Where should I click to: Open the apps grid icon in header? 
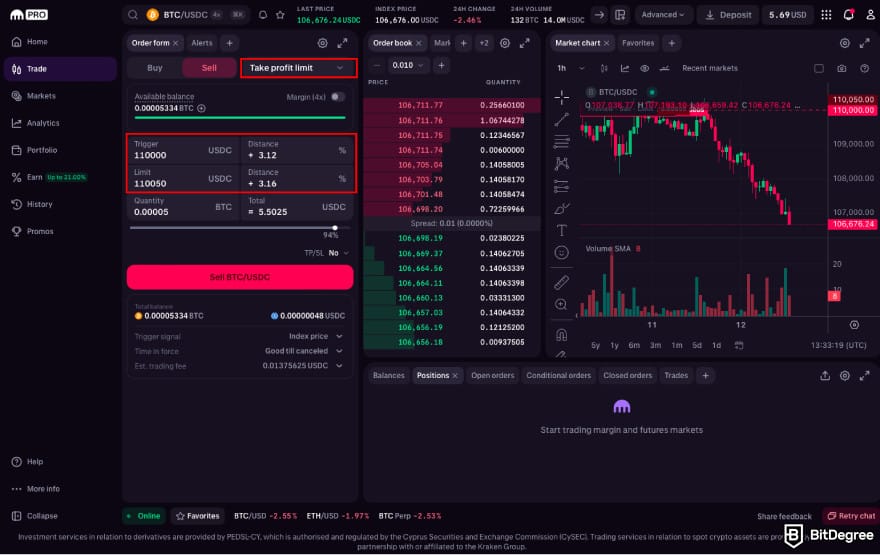pyautogui.click(x=826, y=15)
